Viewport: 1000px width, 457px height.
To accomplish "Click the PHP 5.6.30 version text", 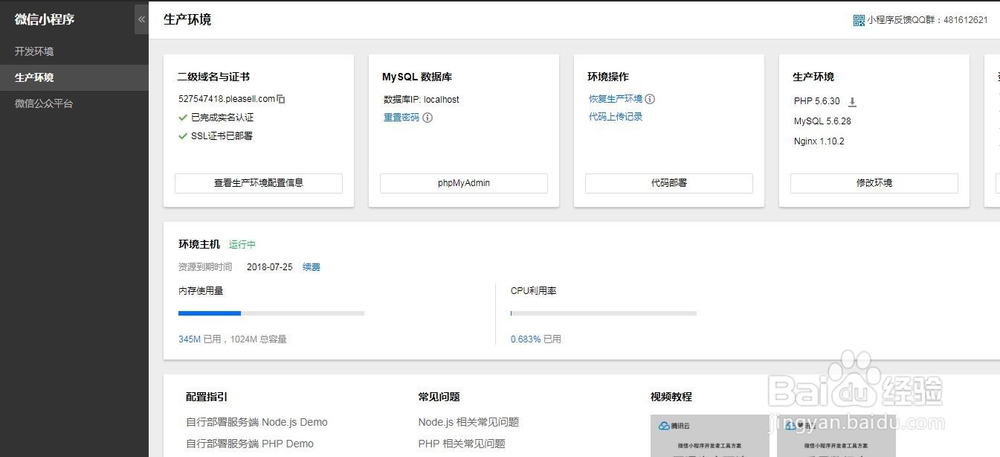I will click(817, 101).
